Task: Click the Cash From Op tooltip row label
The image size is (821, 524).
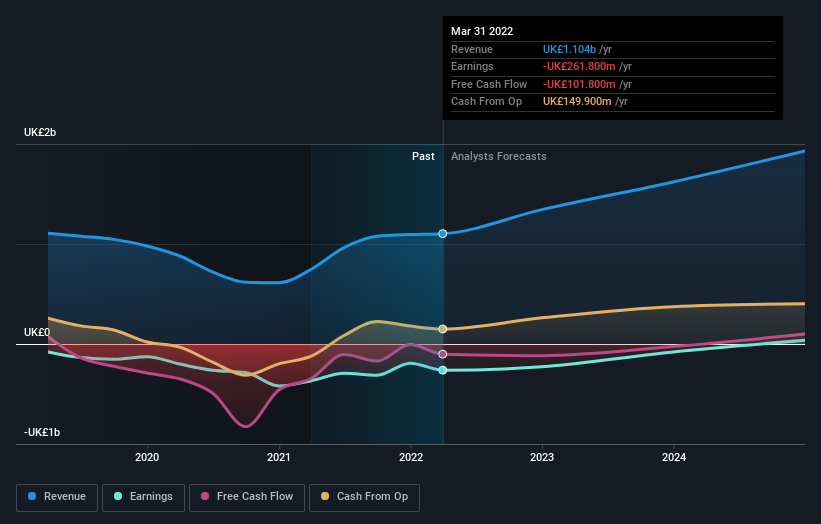Action: pyautogui.click(x=486, y=102)
